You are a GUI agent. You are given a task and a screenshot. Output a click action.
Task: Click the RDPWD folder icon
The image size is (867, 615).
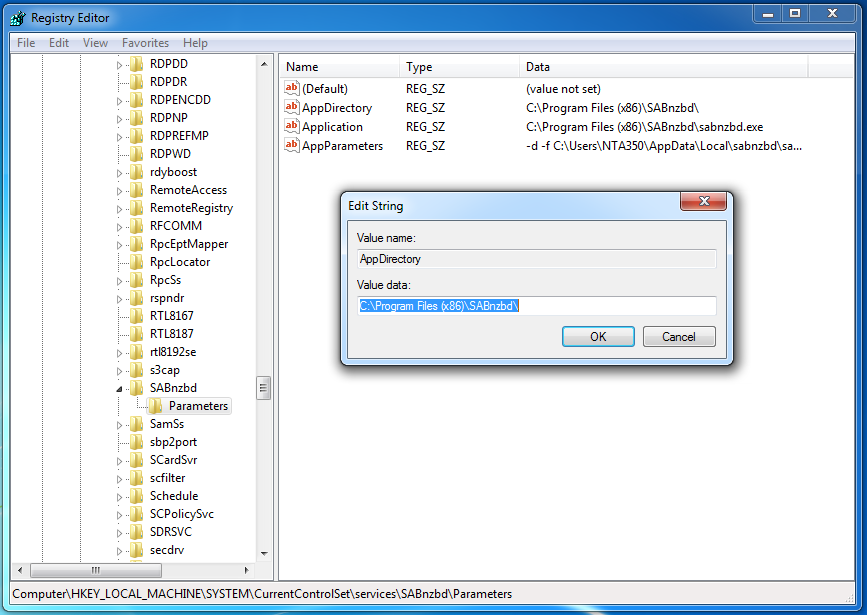[x=136, y=154]
